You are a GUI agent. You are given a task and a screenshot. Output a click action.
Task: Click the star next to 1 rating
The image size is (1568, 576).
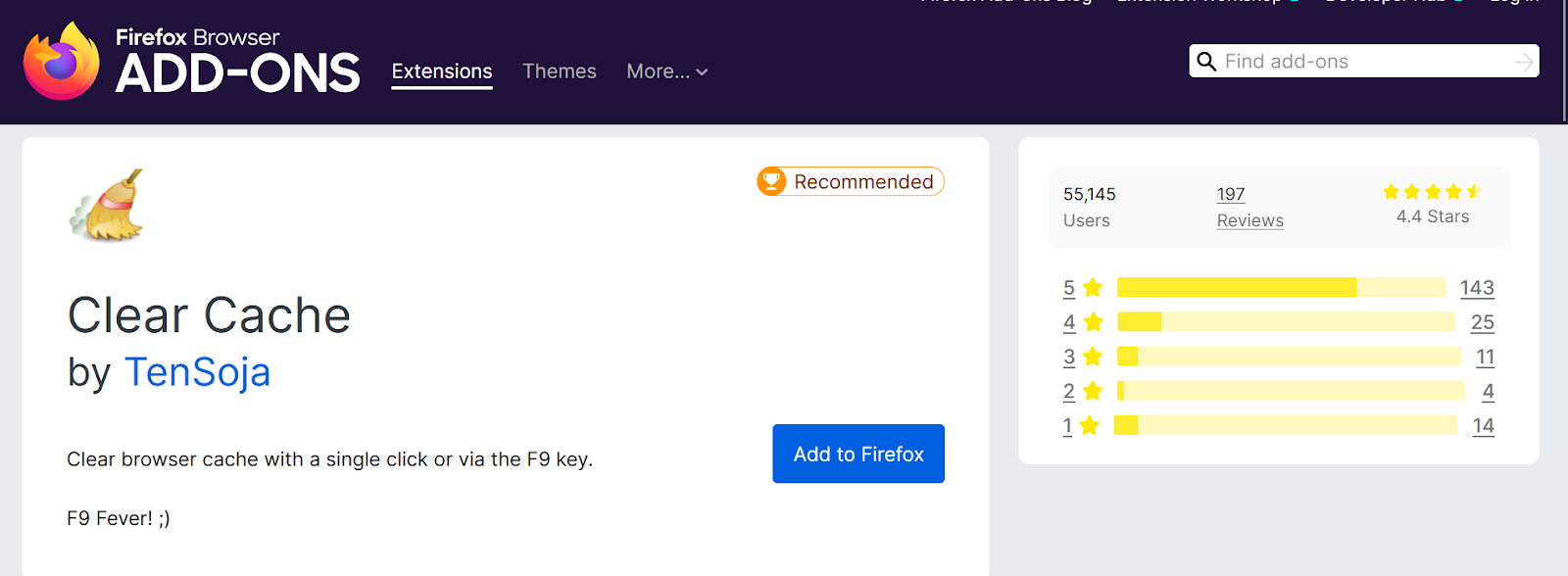(1090, 425)
